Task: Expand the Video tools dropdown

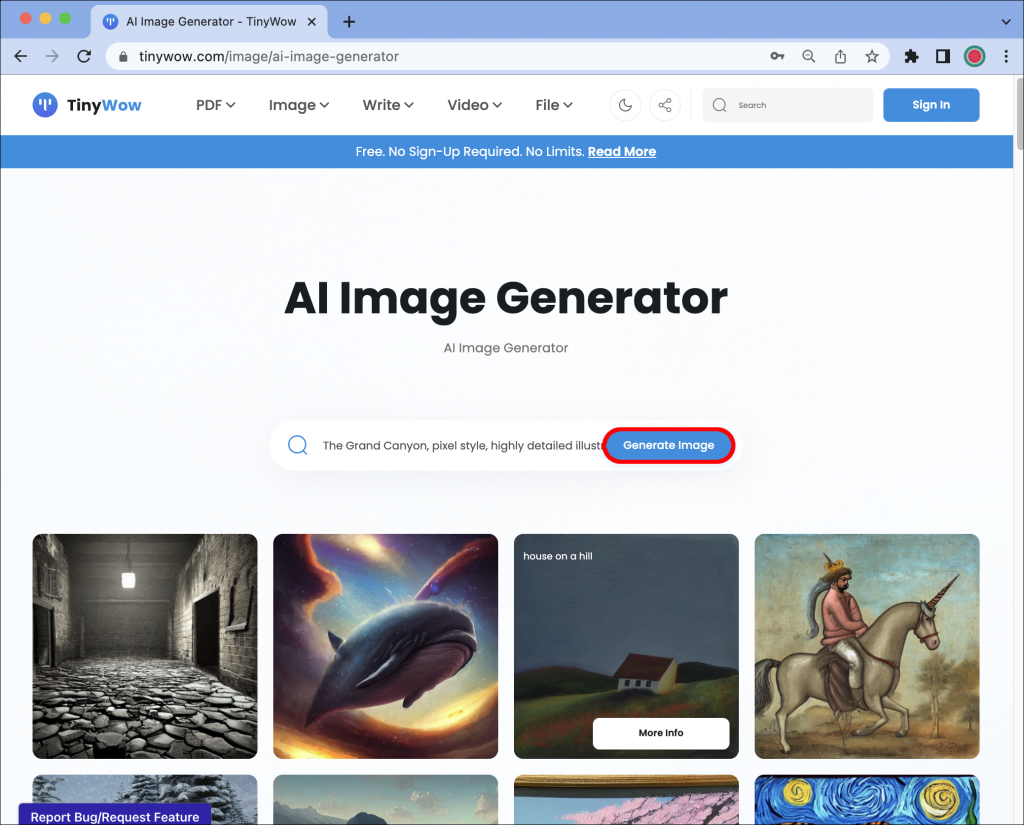Action: click(x=473, y=105)
